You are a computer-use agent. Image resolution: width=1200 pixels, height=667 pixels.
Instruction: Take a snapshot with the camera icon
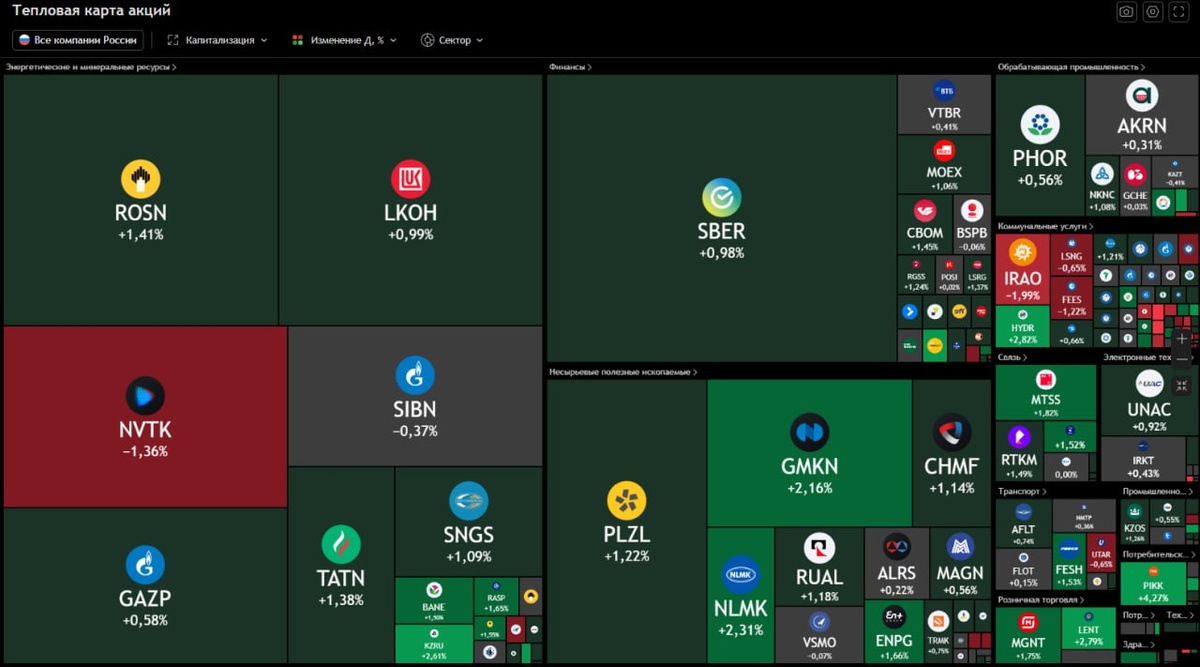click(x=1127, y=12)
